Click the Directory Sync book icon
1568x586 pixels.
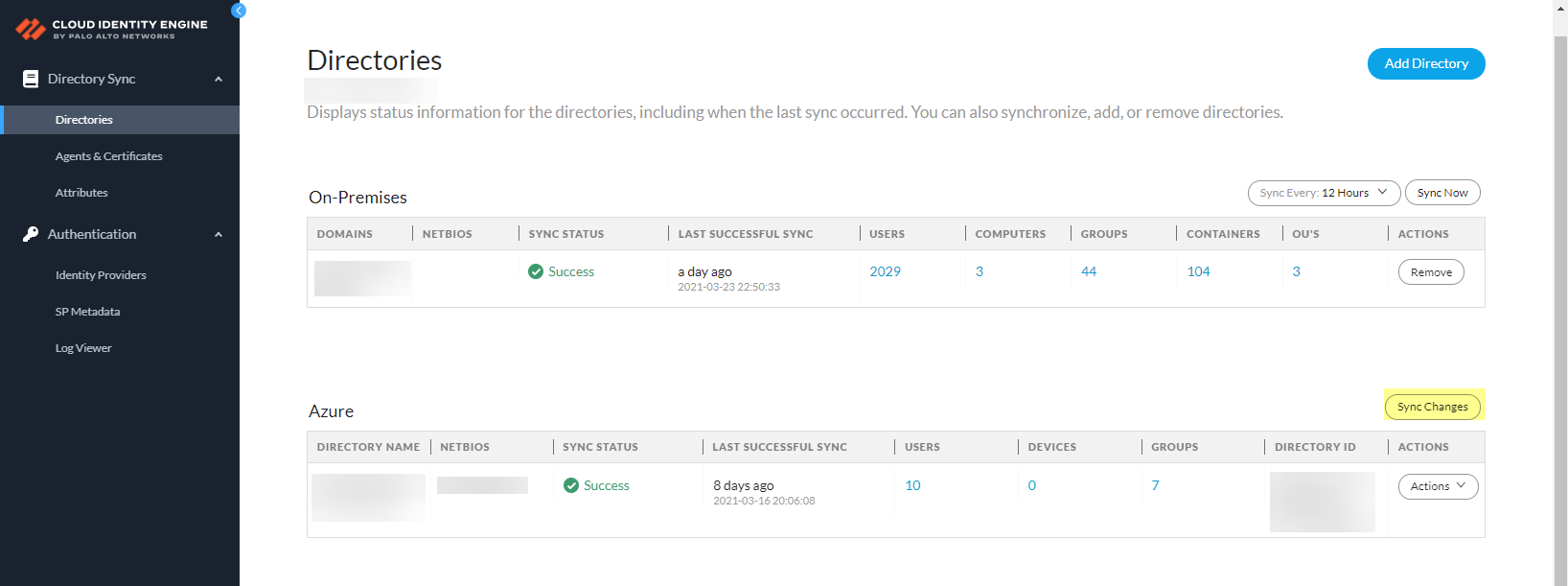coord(31,79)
